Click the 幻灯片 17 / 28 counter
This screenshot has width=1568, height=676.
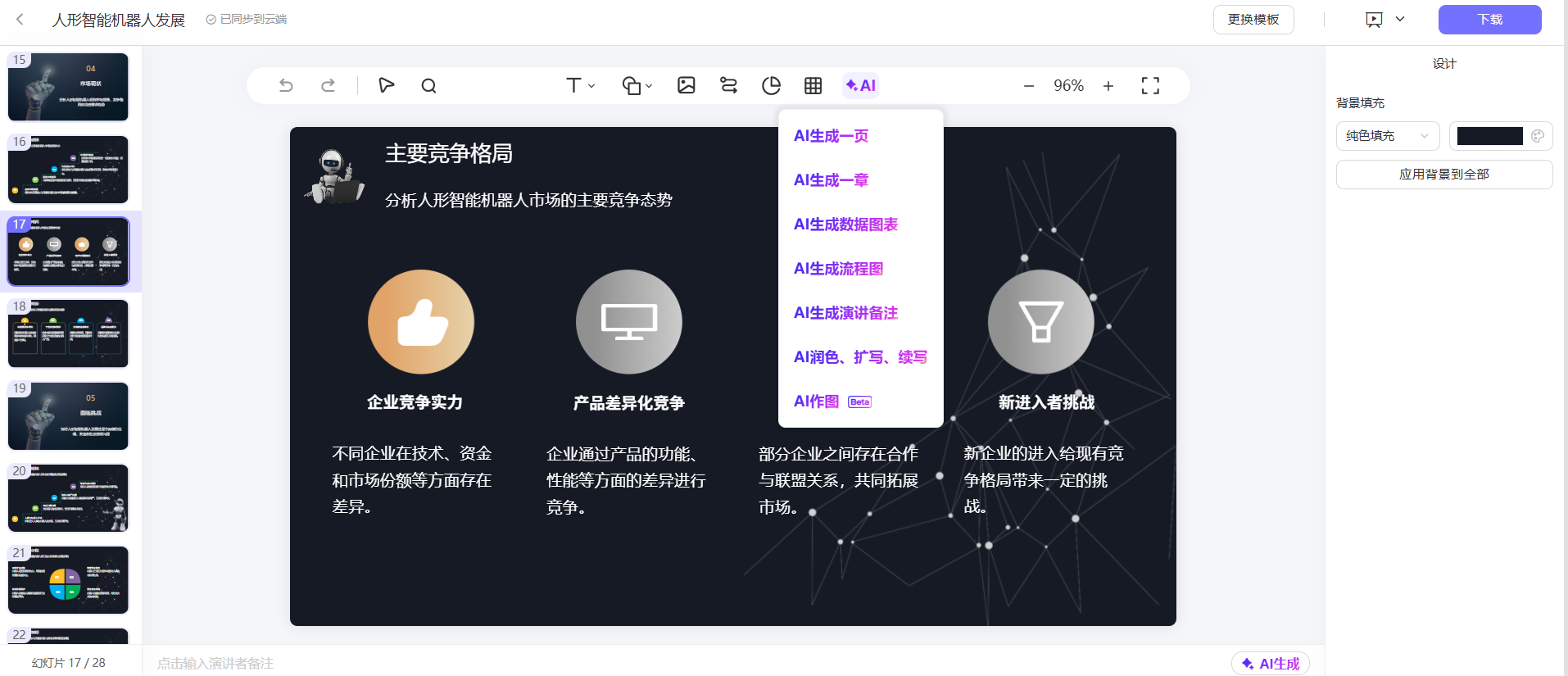pyautogui.click(x=69, y=662)
